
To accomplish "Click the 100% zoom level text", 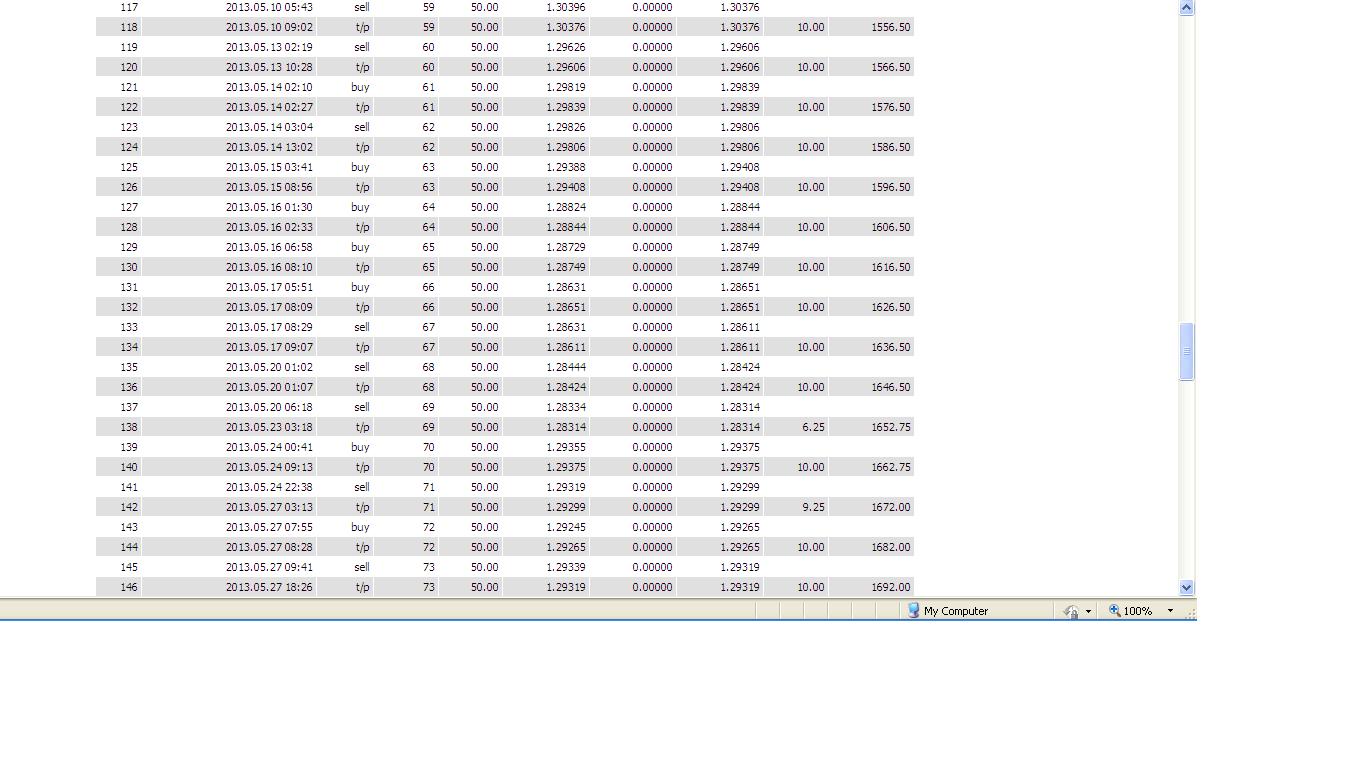I will click(1138, 611).
